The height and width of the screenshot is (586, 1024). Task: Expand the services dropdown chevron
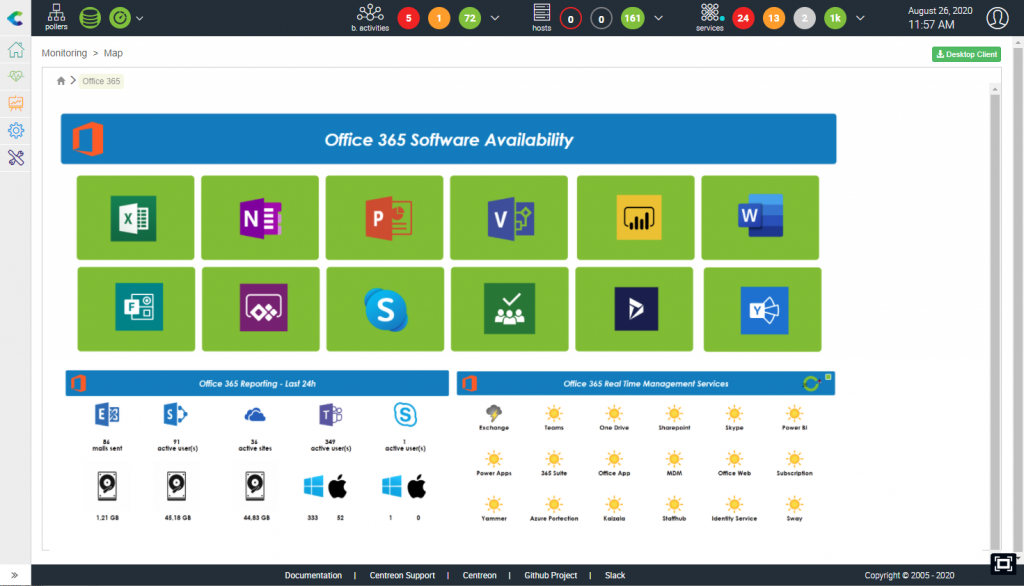click(x=860, y=18)
